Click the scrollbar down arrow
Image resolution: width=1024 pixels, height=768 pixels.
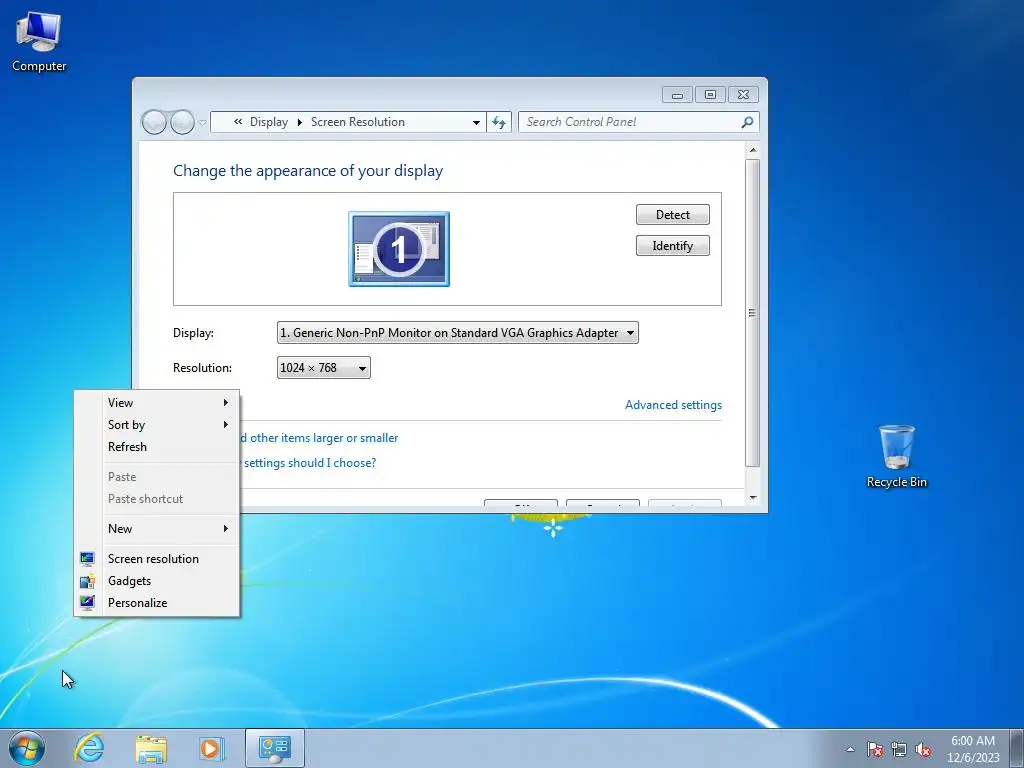tap(752, 498)
